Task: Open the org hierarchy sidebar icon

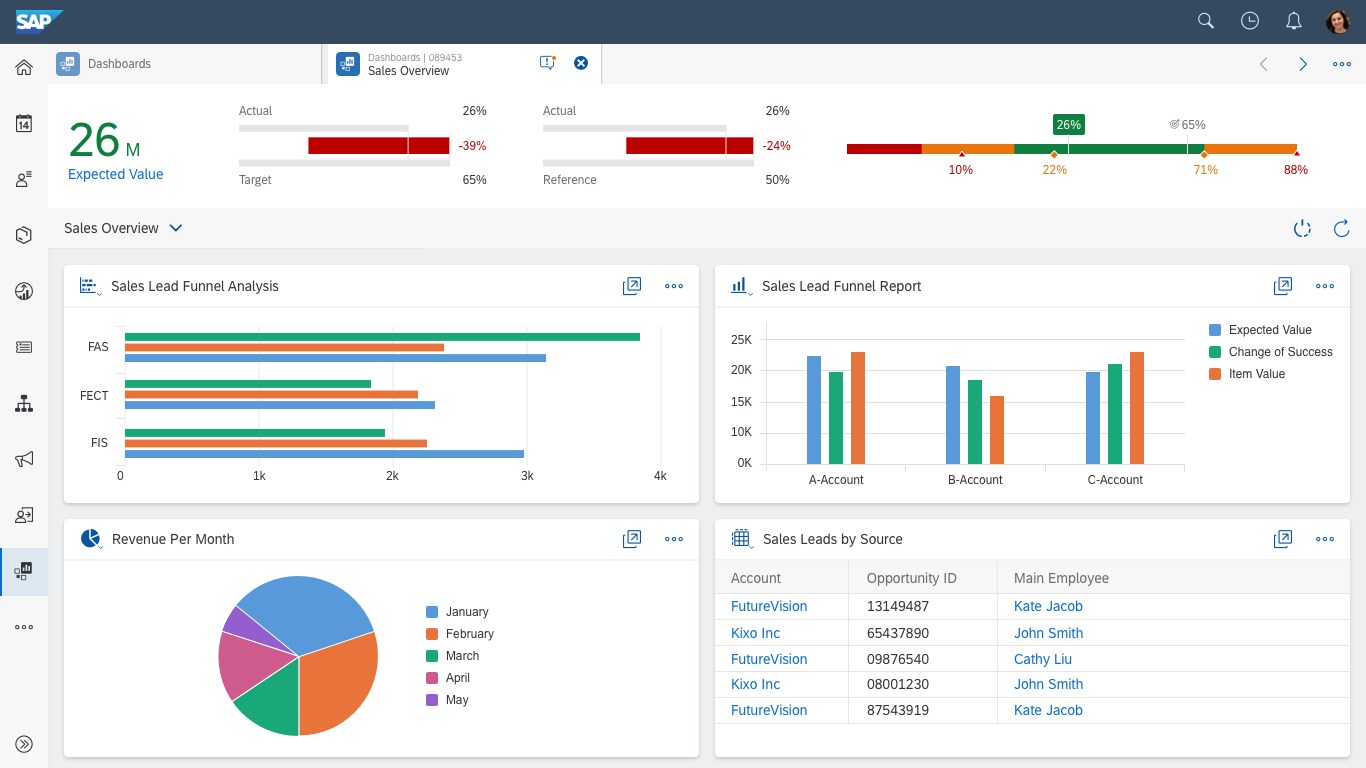Action: coord(24,404)
